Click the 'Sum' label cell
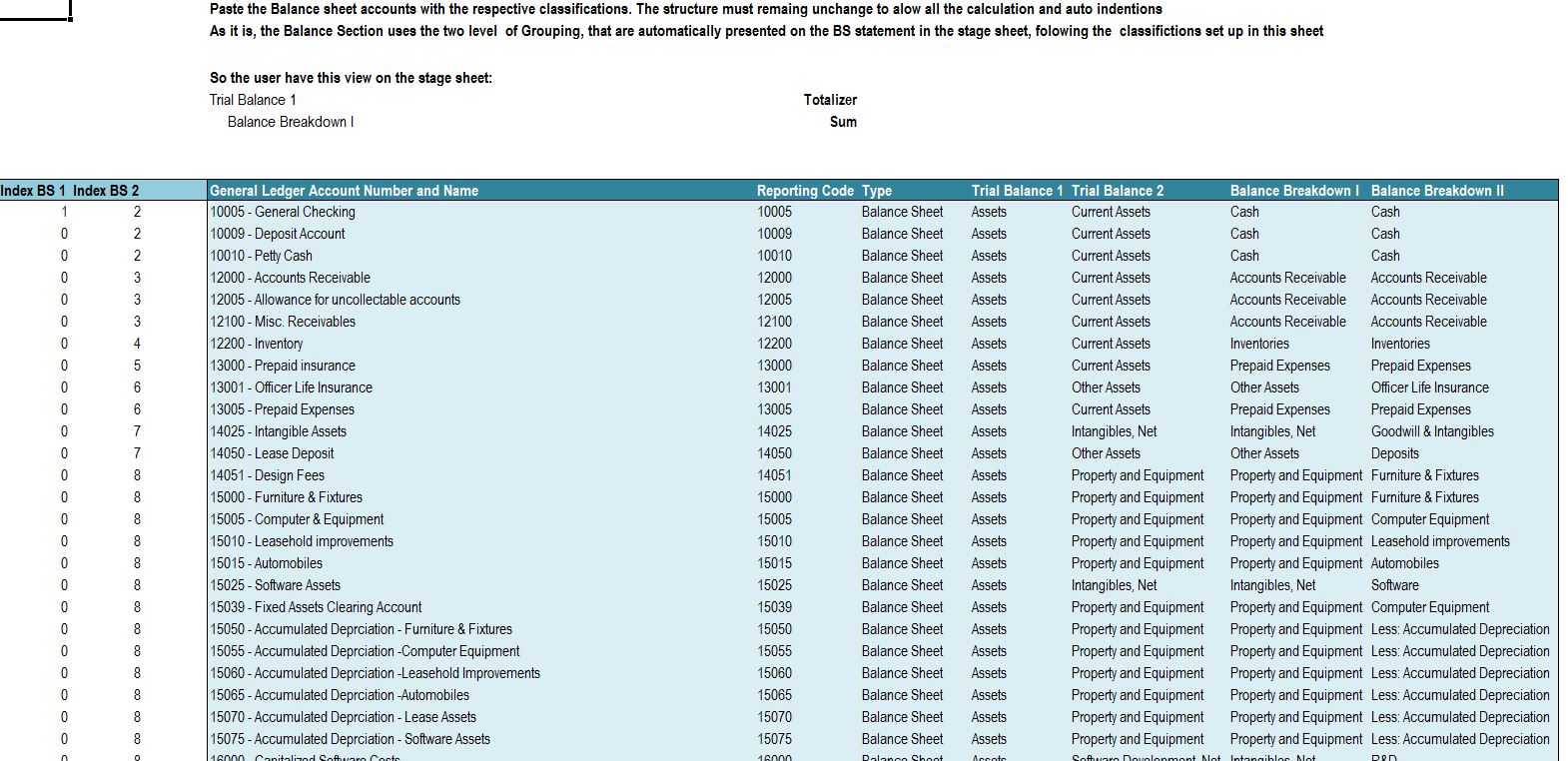Viewport: 1568px width, 761px height. click(843, 122)
